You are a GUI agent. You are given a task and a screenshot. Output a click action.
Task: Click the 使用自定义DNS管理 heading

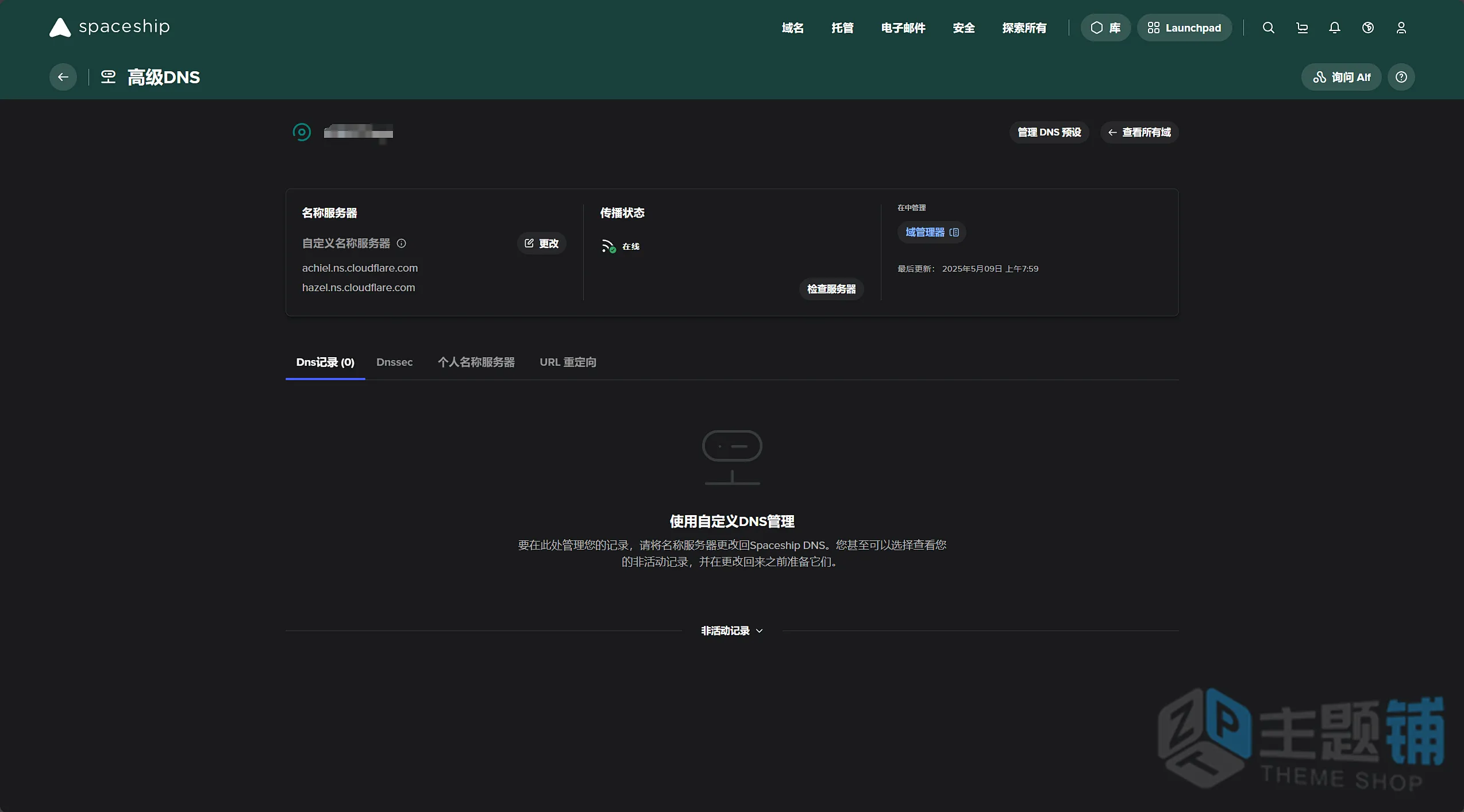(x=732, y=521)
